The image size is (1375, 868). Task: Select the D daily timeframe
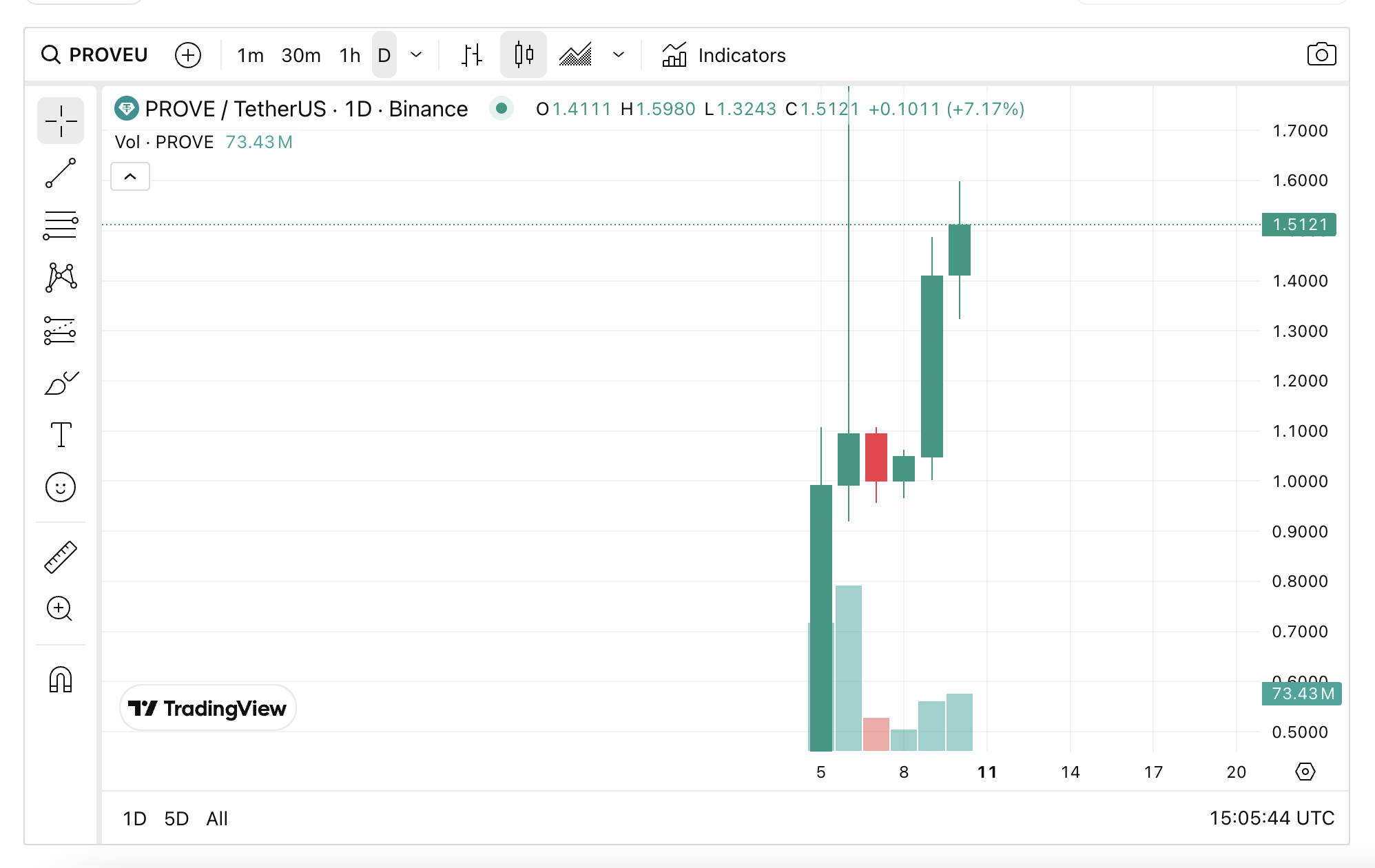[384, 55]
